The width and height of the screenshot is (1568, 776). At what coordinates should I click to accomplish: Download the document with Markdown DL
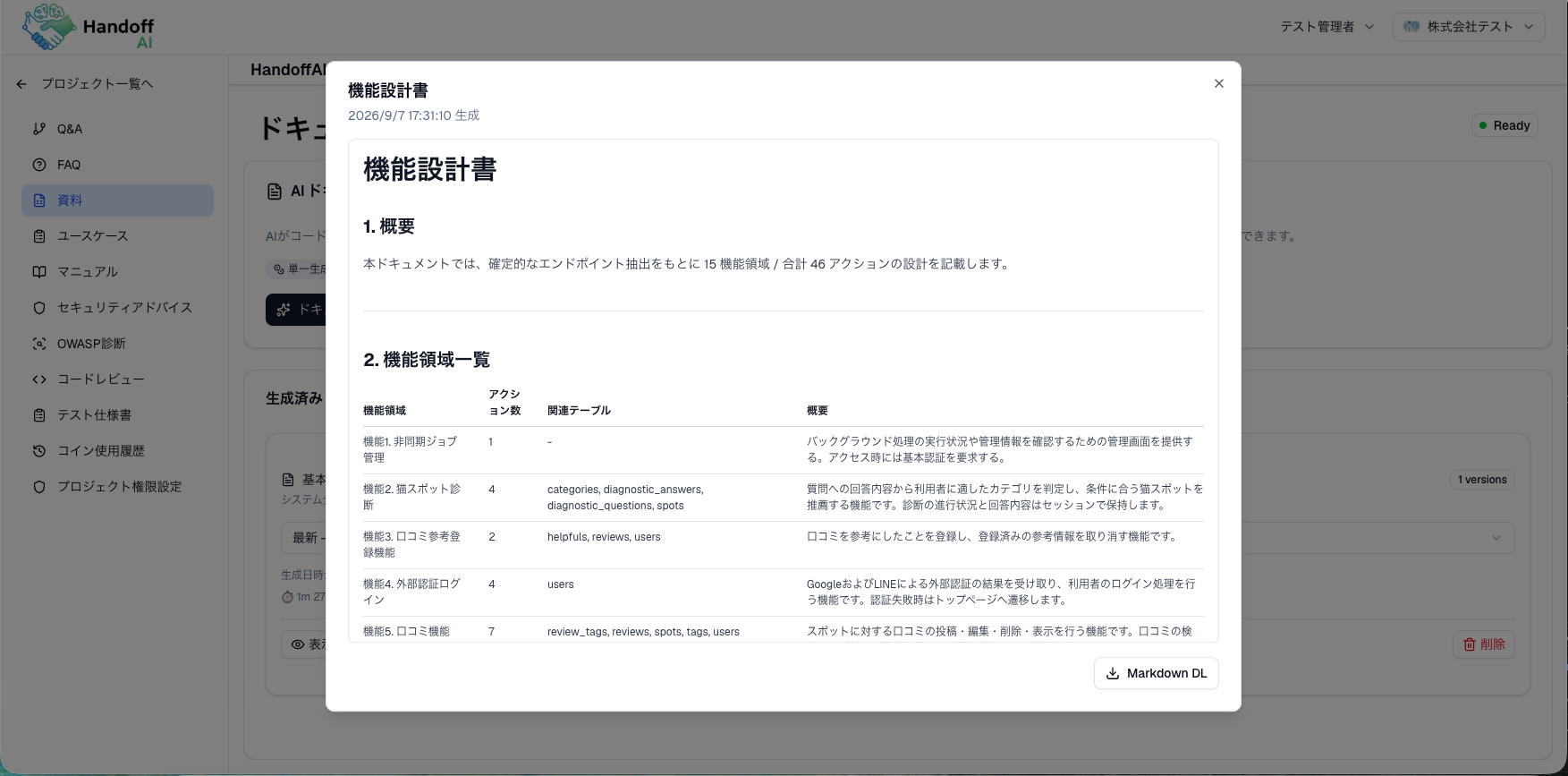pos(1156,673)
